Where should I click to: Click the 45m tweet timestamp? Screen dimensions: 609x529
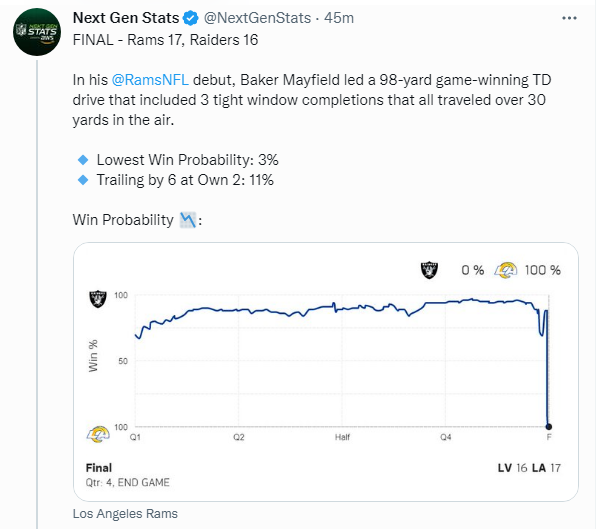[340, 18]
